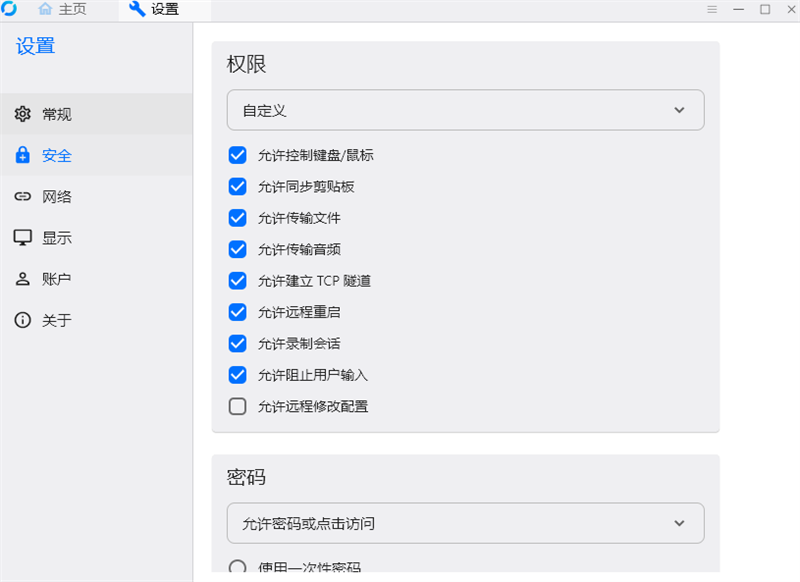Select the person icon for 账户 settings
800x582 pixels.
click(x=22, y=278)
